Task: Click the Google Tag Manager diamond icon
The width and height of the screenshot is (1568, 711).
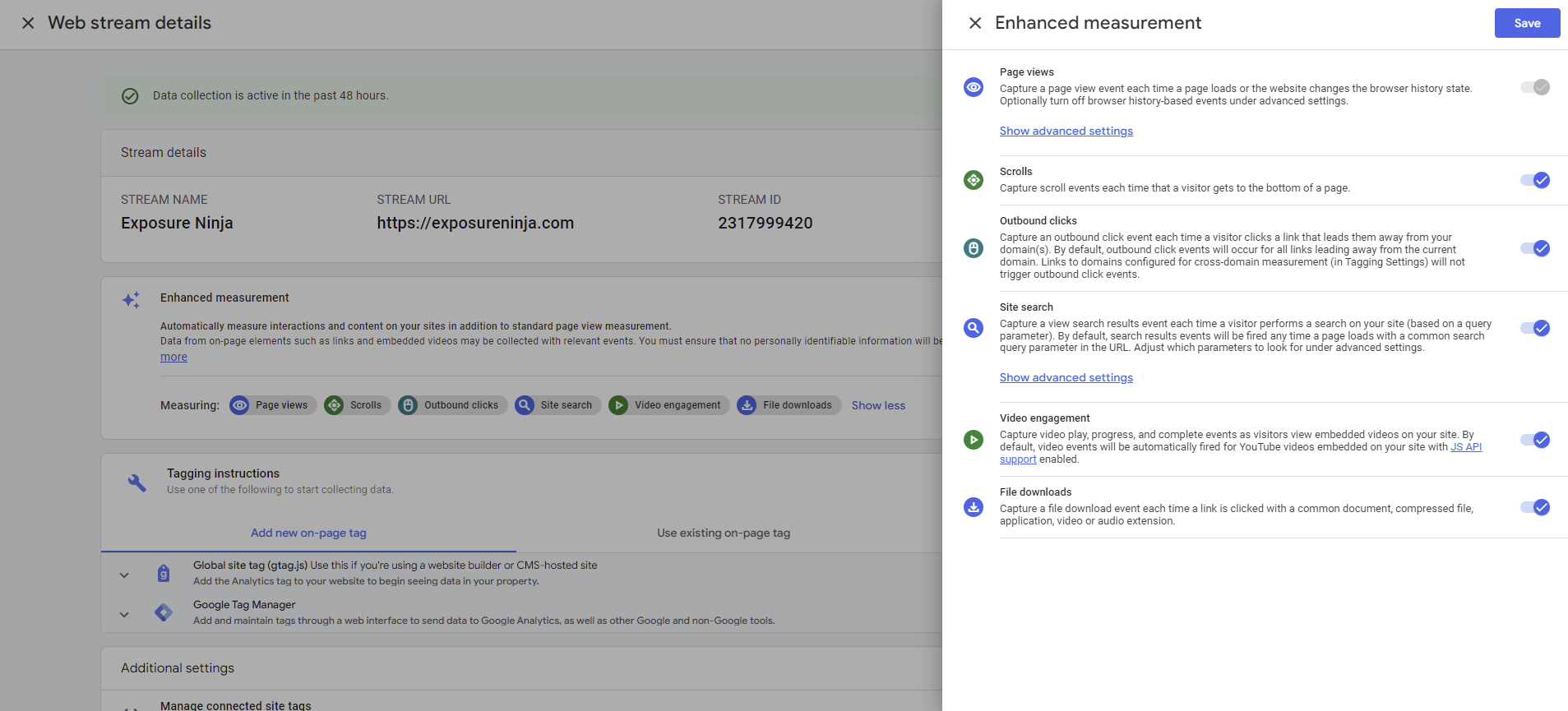Action: click(164, 612)
